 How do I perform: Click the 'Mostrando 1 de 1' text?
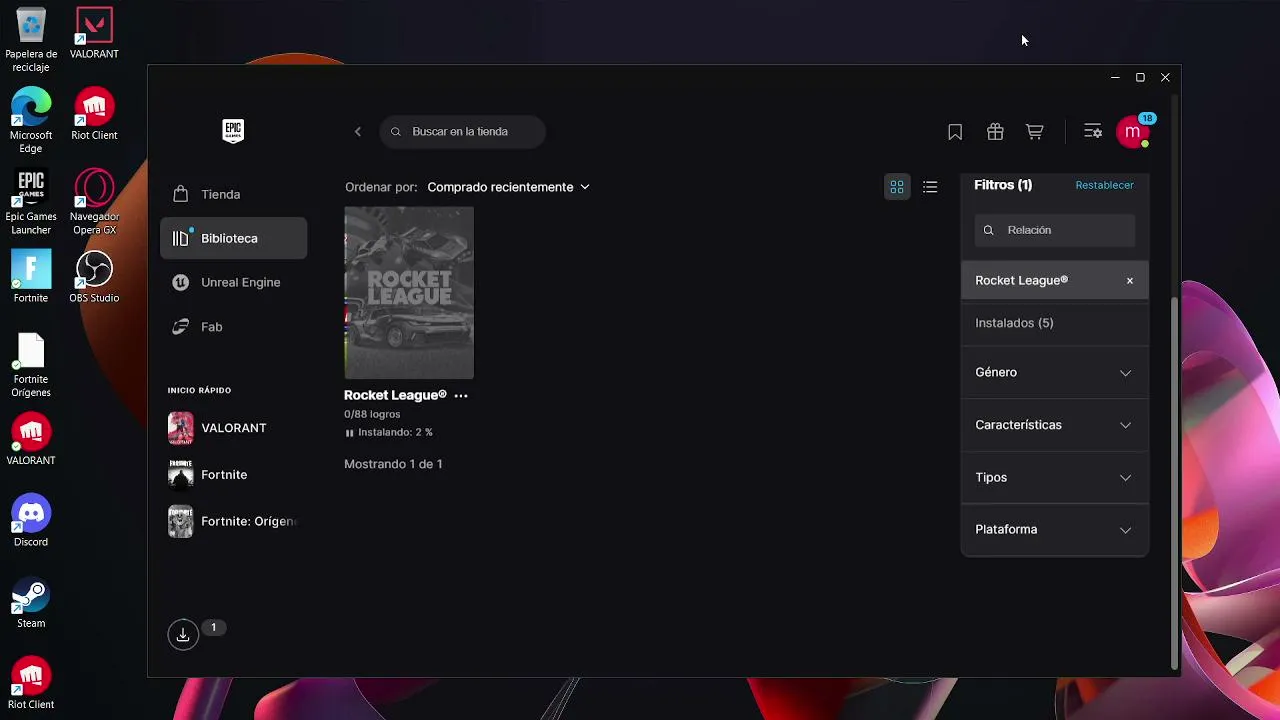393,464
